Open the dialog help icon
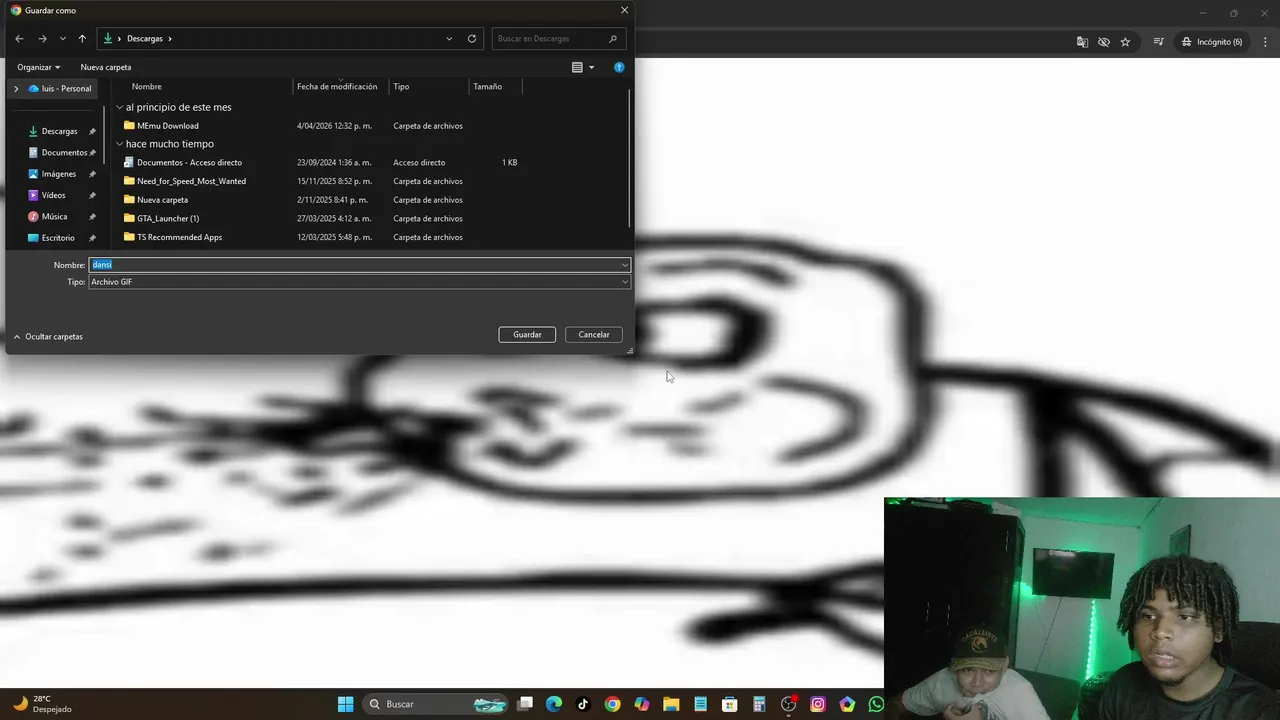 [619, 67]
